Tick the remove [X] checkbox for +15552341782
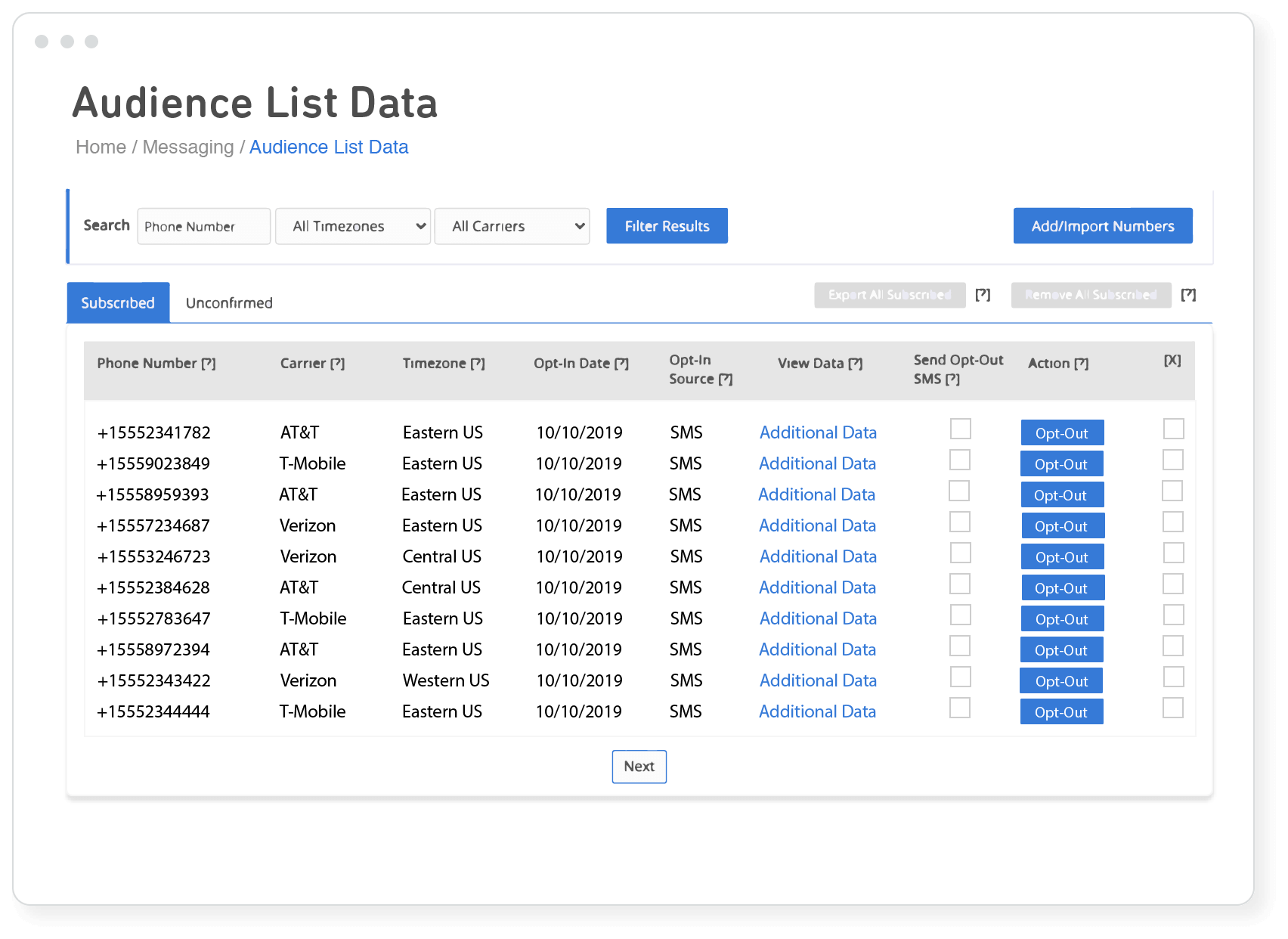 point(1174,429)
